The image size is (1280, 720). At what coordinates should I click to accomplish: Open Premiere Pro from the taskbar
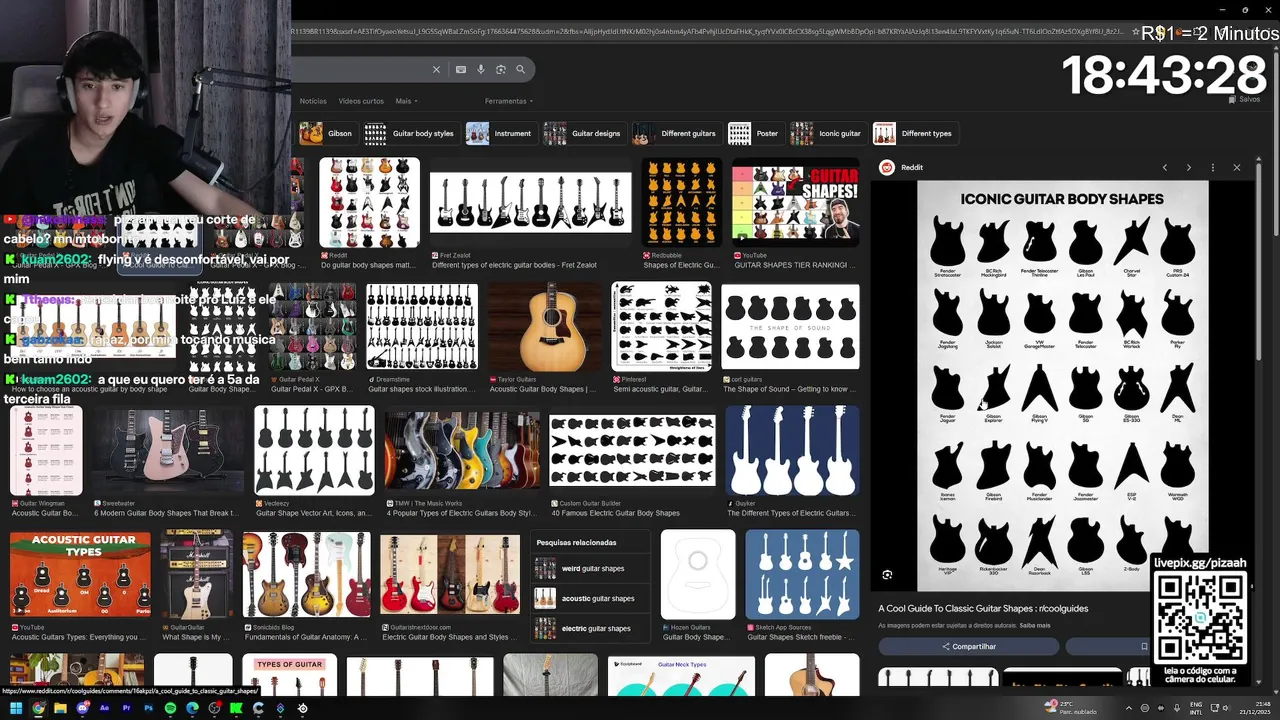tap(126, 708)
